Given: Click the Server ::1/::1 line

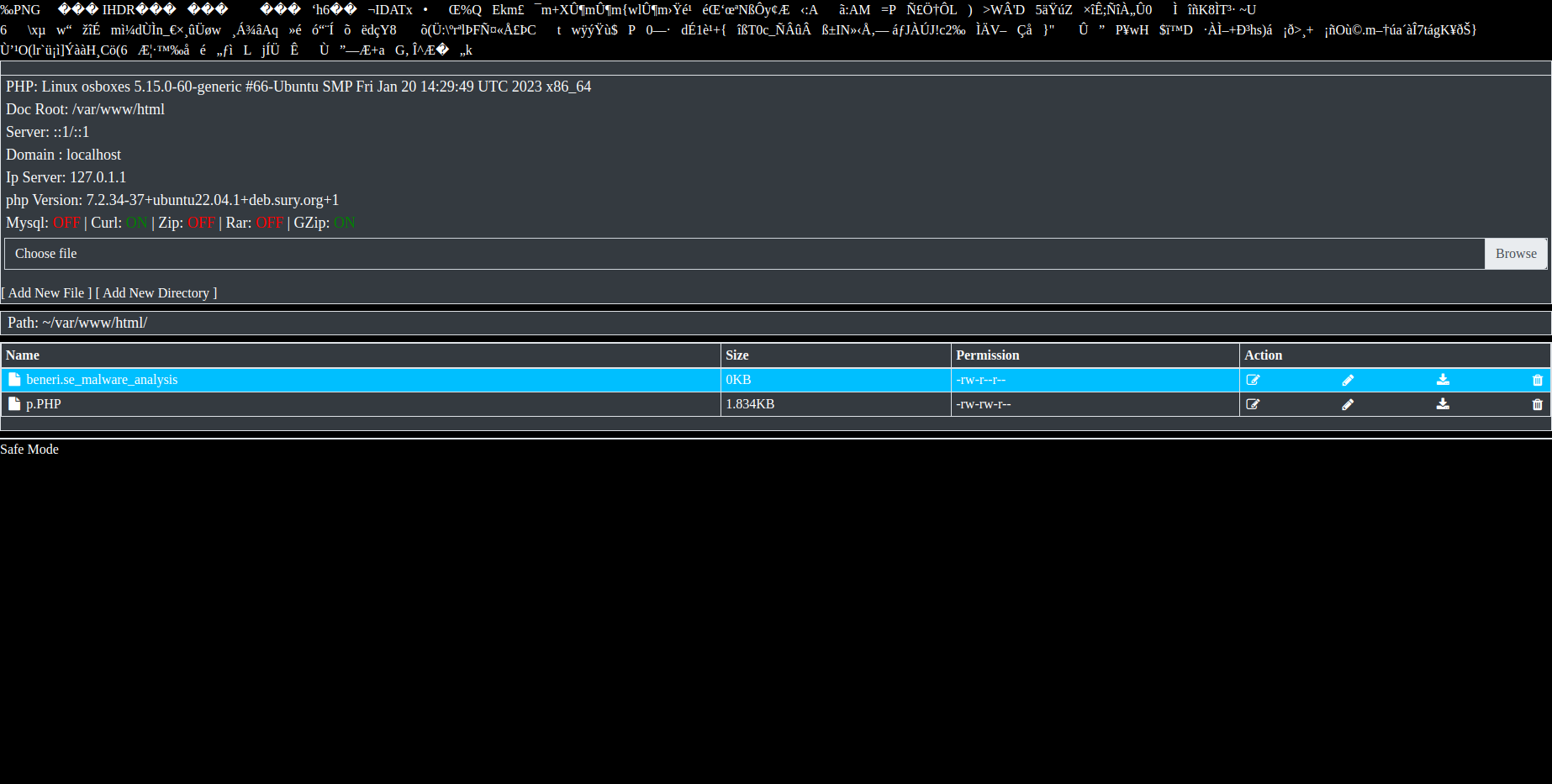Looking at the screenshot, I should [47, 132].
